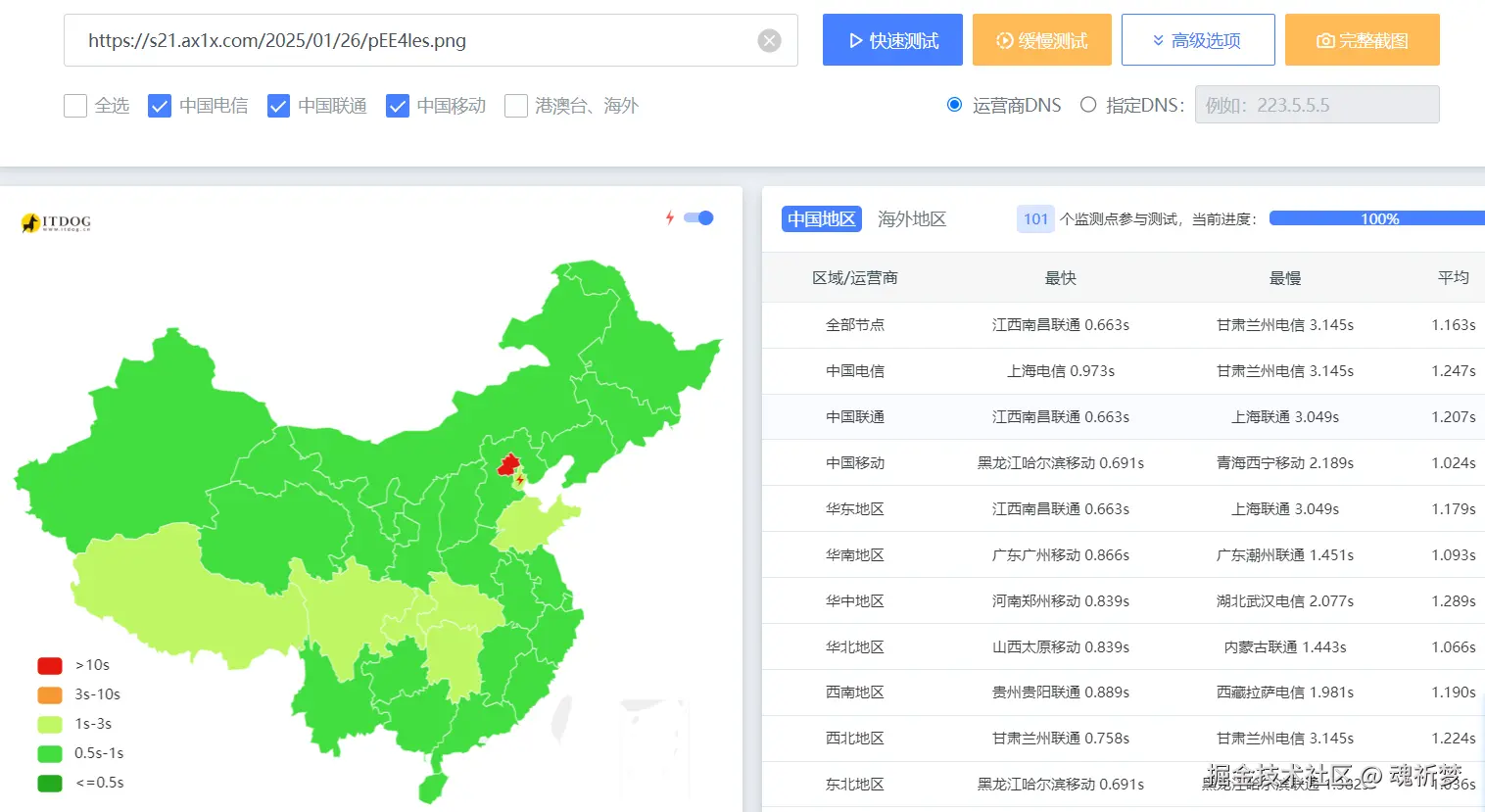1485x812 pixels.
Task: Select the 中国联通 table row label
Action: tap(855, 417)
